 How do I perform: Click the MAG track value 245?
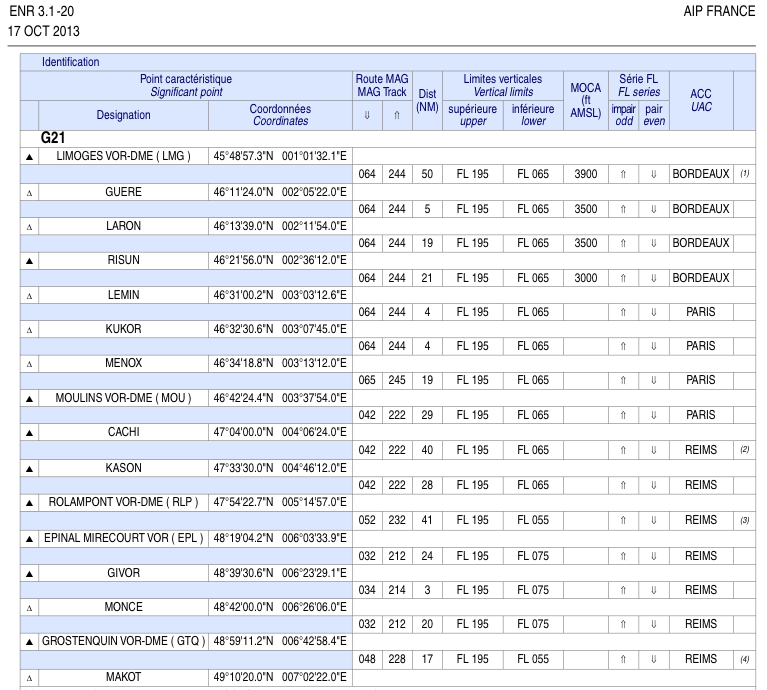397,380
